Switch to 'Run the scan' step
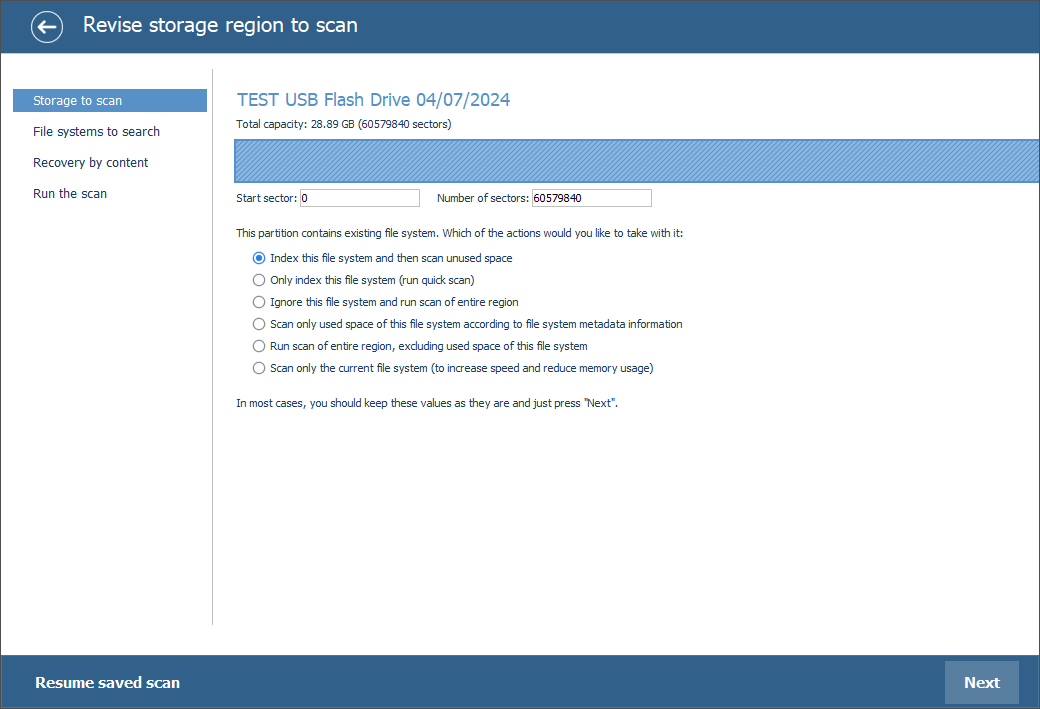 tap(70, 194)
